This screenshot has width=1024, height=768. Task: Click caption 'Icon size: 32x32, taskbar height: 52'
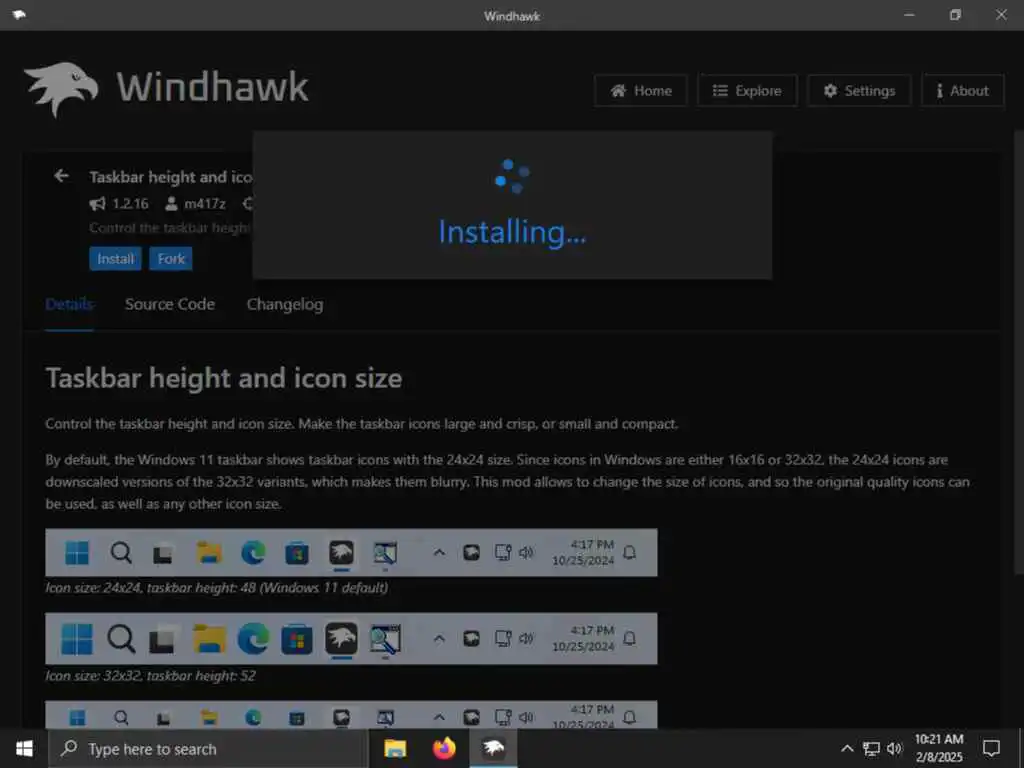coord(150,676)
